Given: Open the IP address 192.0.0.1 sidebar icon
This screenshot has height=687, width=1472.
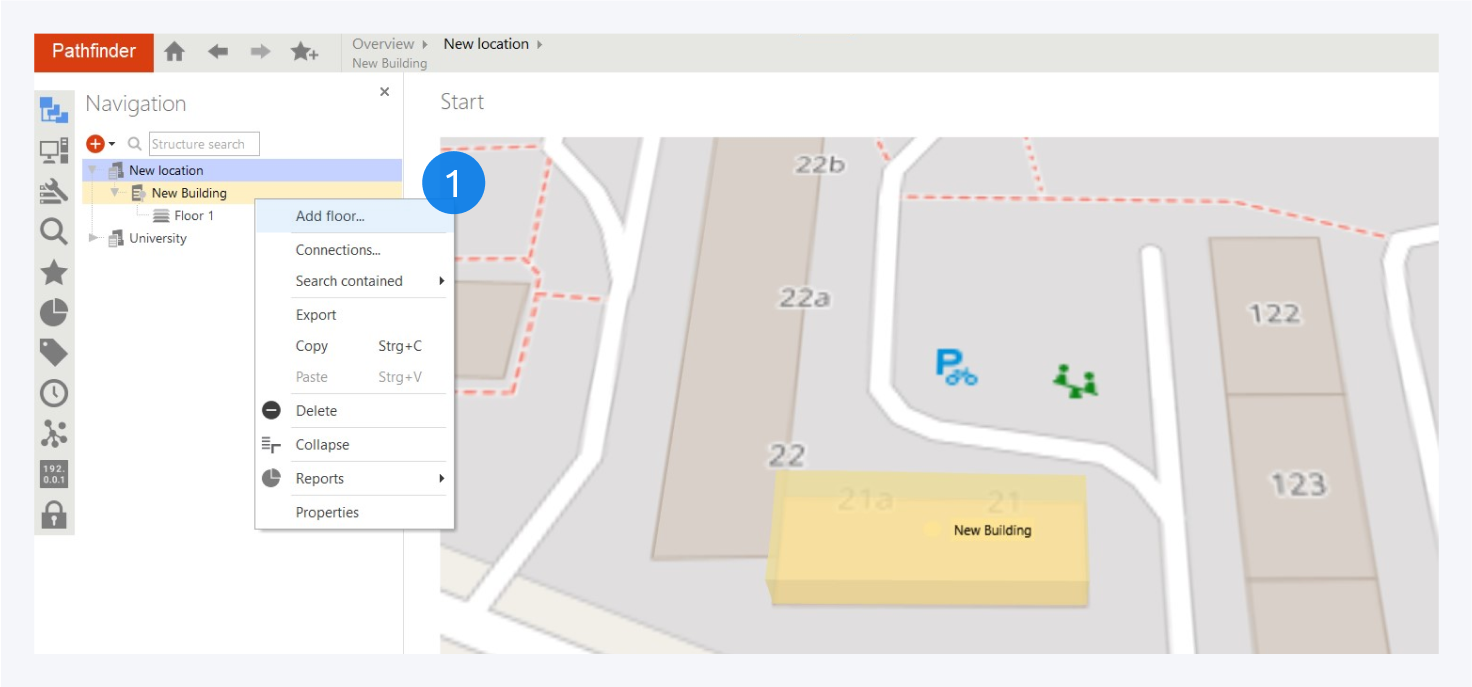Looking at the screenshot, I should [54, 474].
